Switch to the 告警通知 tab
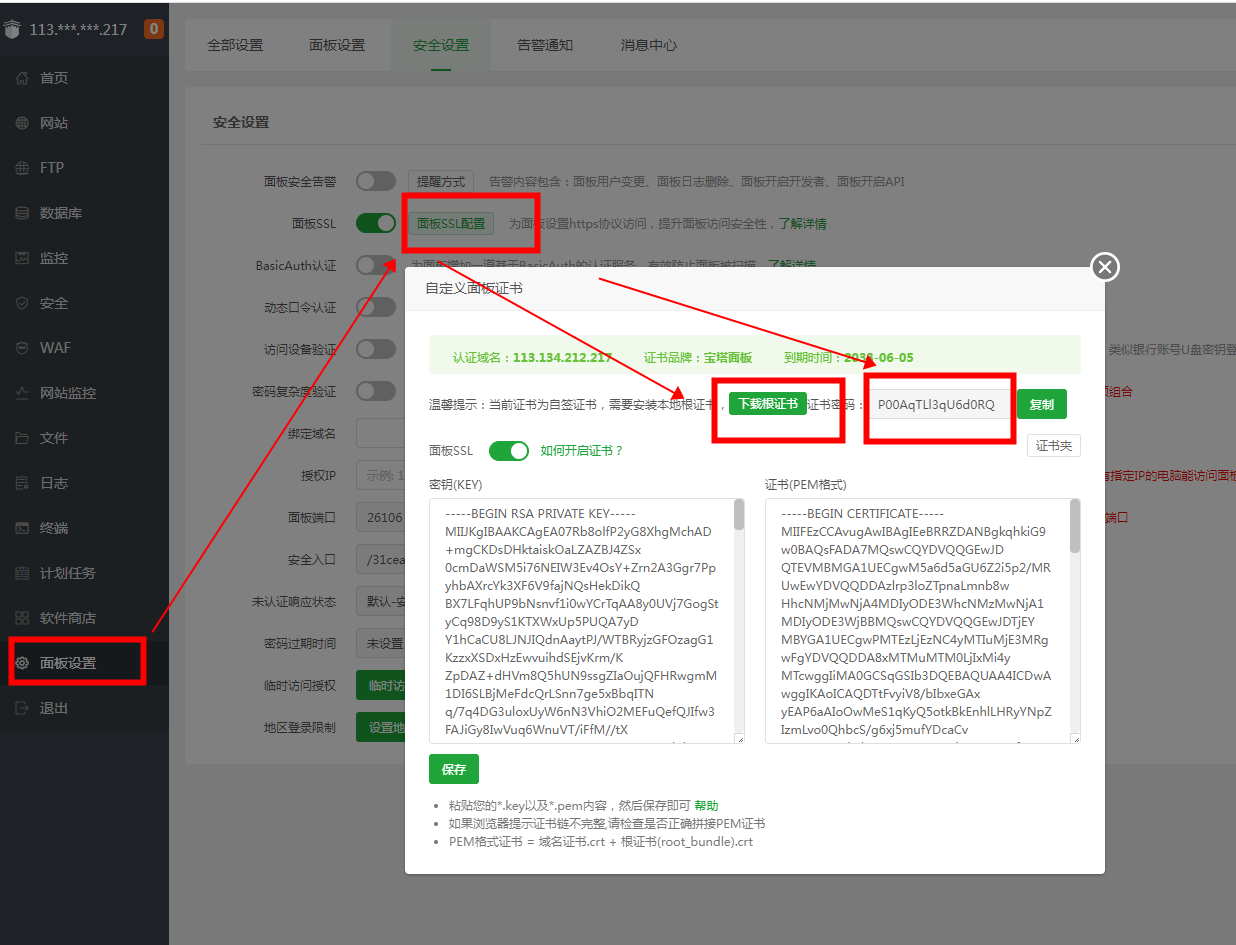 click(545, 45)
